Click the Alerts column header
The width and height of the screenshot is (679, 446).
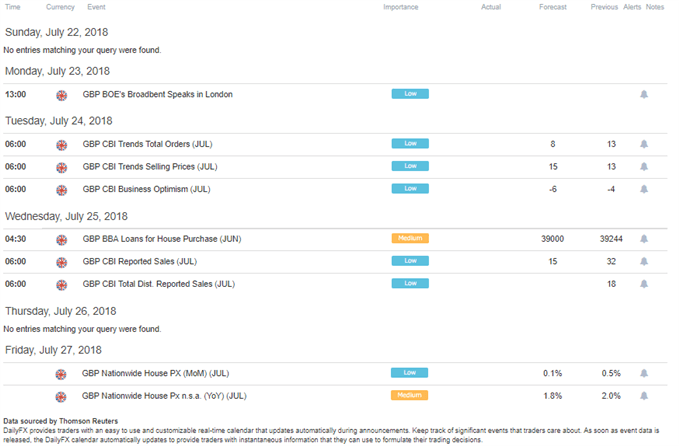632,7
